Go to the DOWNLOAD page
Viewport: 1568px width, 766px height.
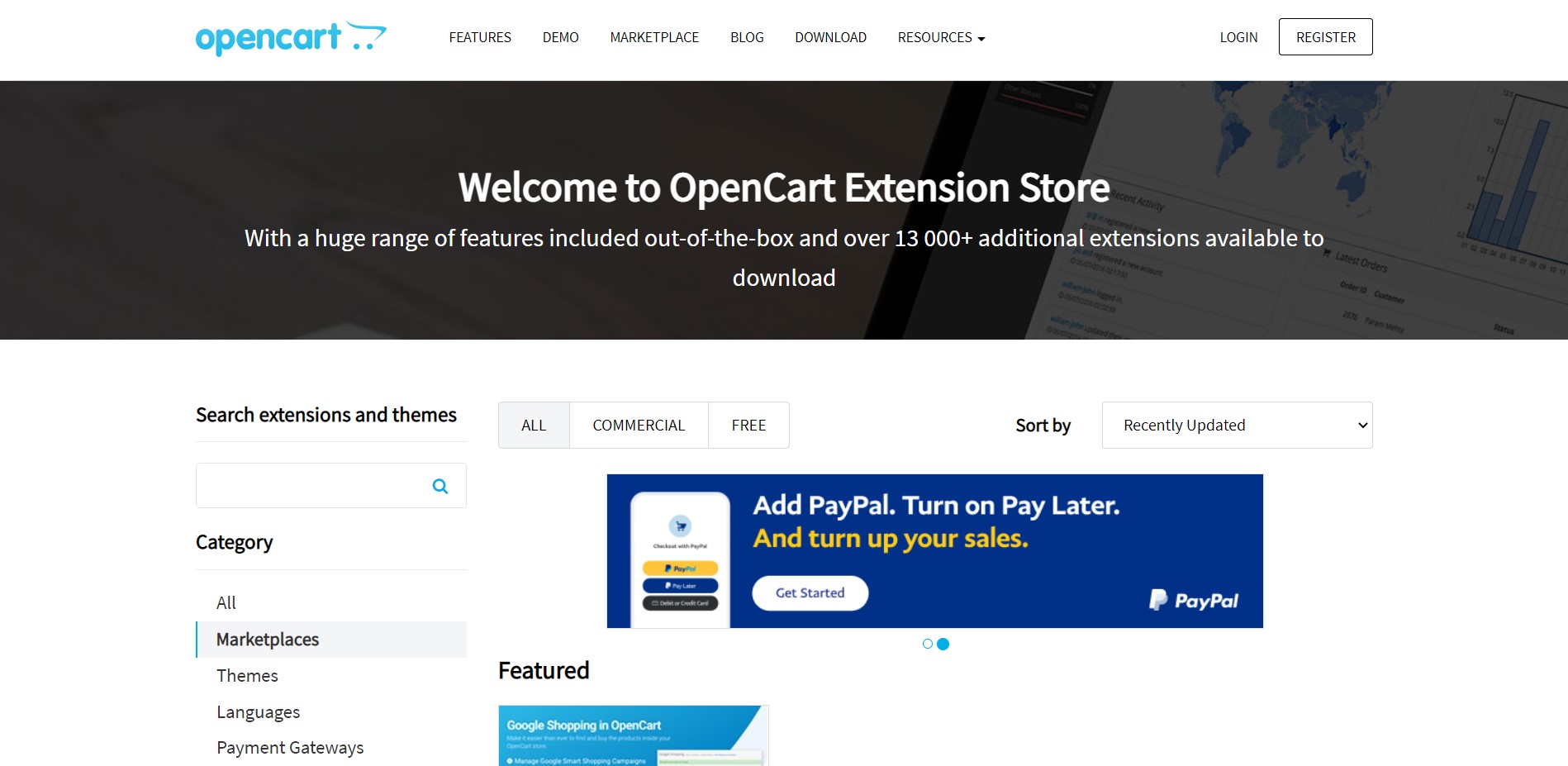[830, 37]
